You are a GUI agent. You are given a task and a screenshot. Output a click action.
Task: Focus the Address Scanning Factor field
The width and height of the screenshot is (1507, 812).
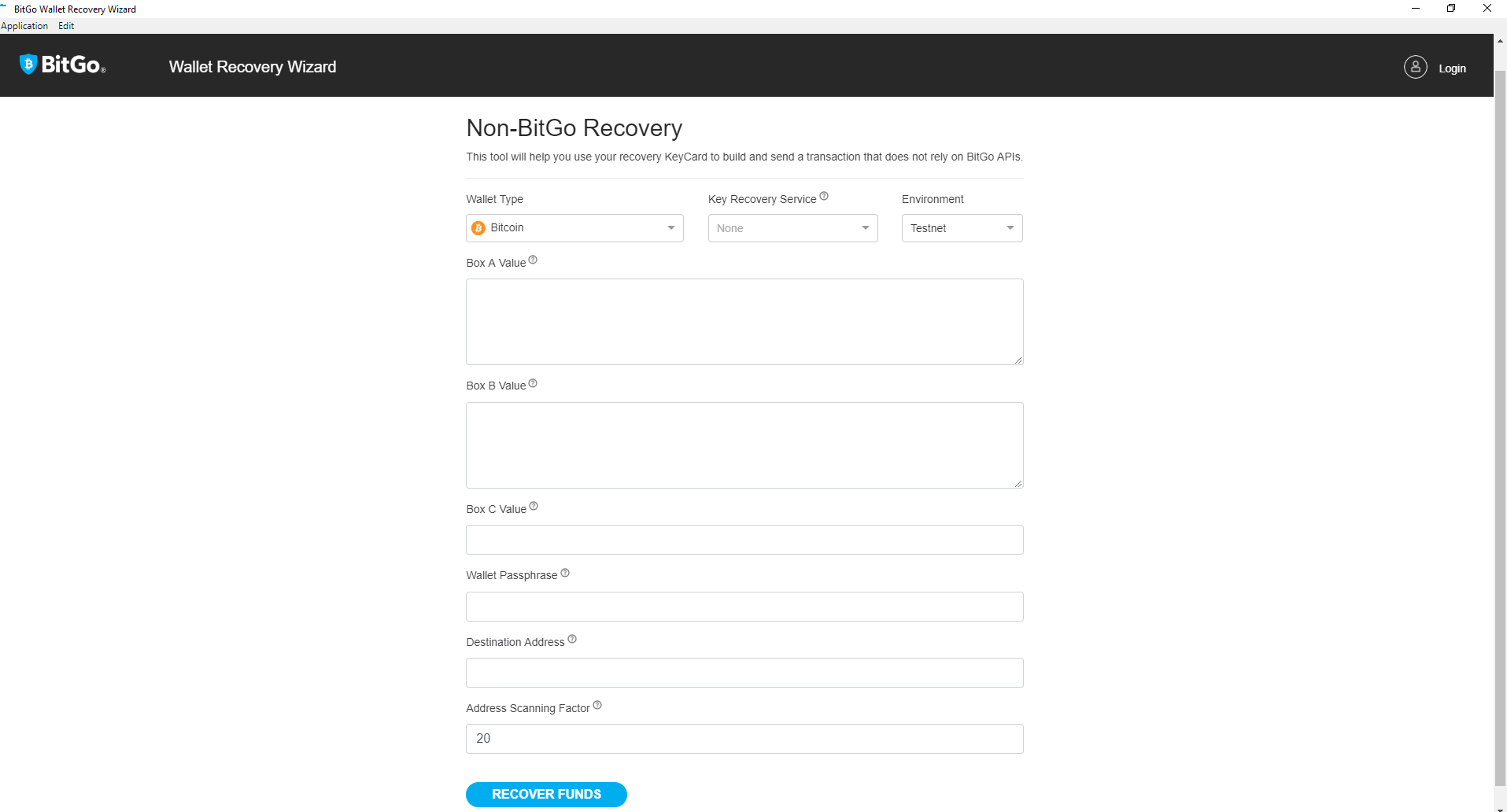coord(744,739)
